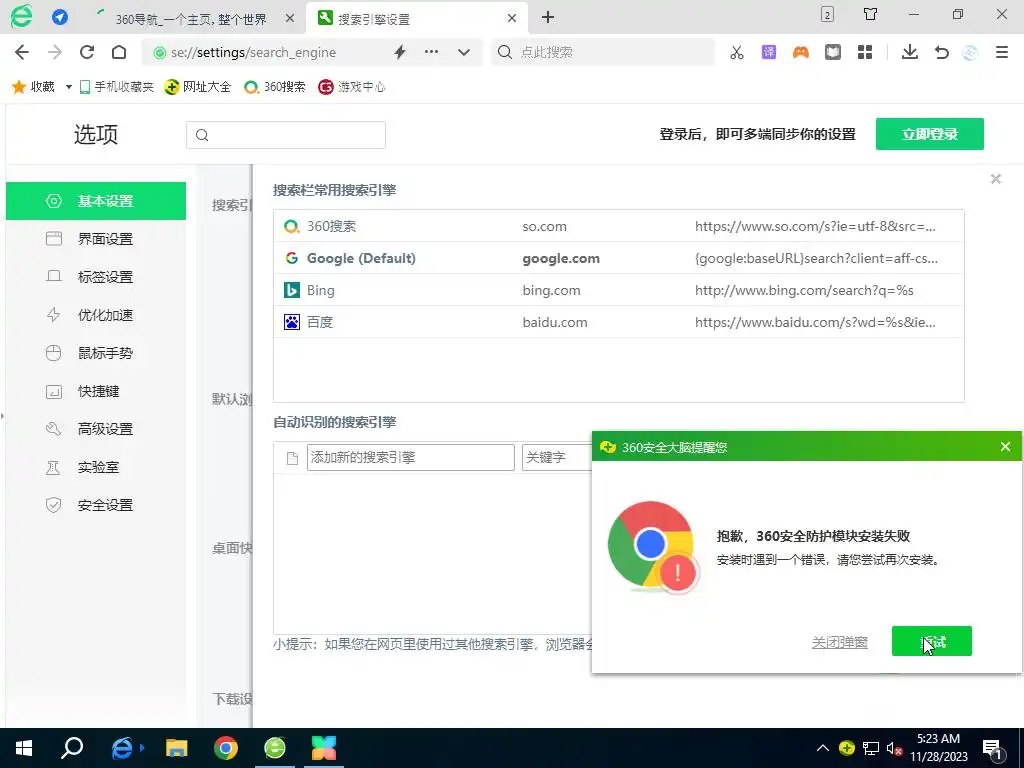Screen dimensions: 1024x768
Task: Open the 网址大全 bookmark
Action: (x=198, y=87)
